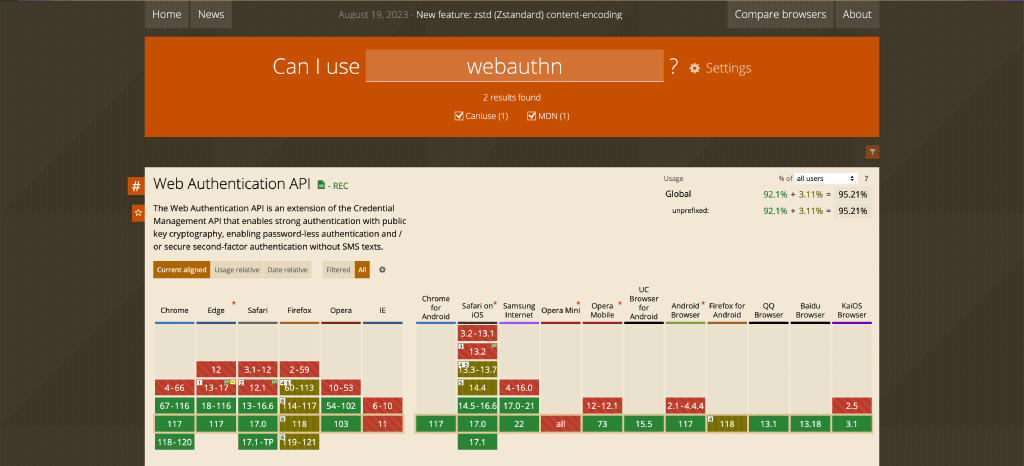
Task: Click the Chrome for Android column header
Action: (436, 307)
